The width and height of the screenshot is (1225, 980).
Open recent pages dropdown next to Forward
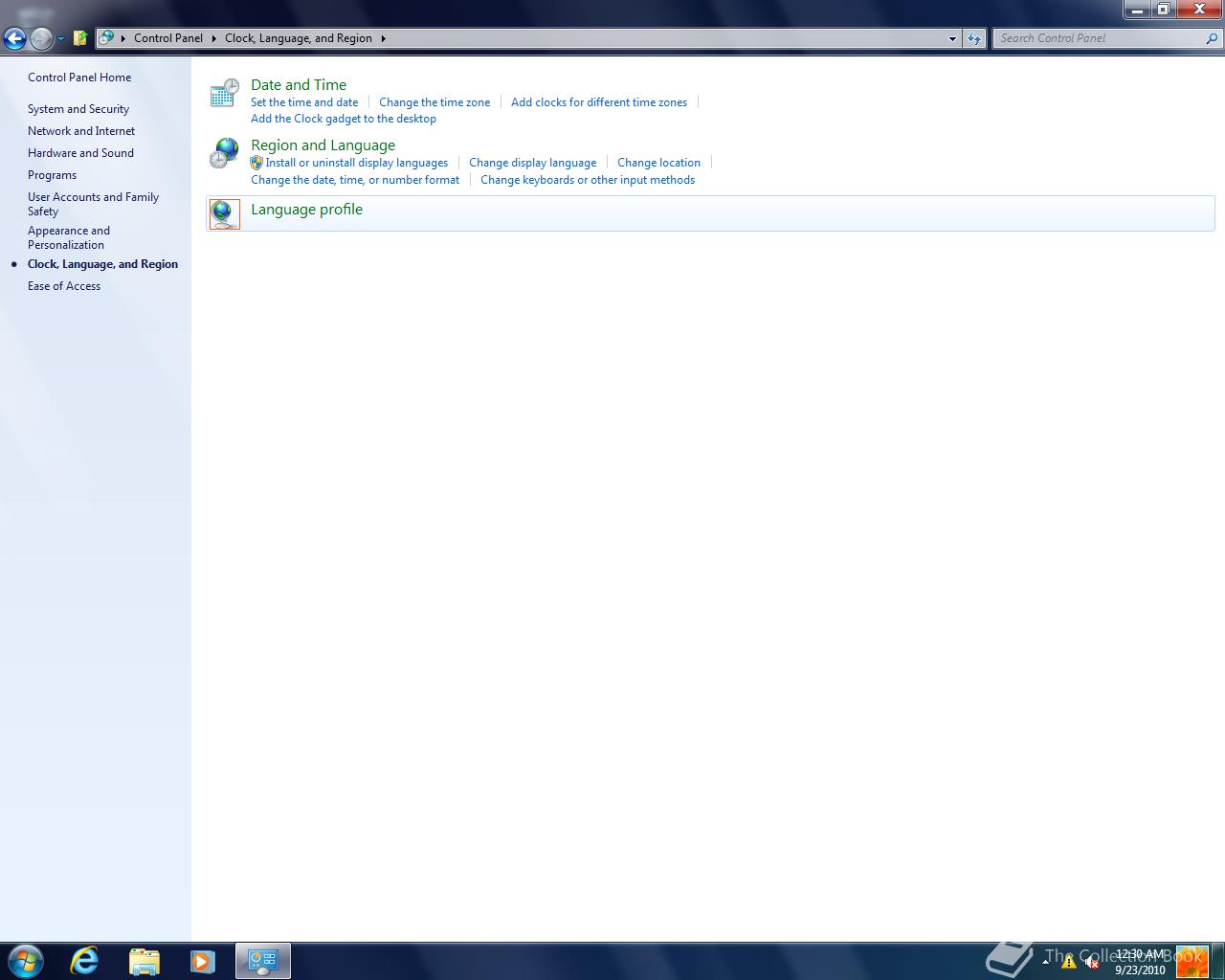click(60, 39)
